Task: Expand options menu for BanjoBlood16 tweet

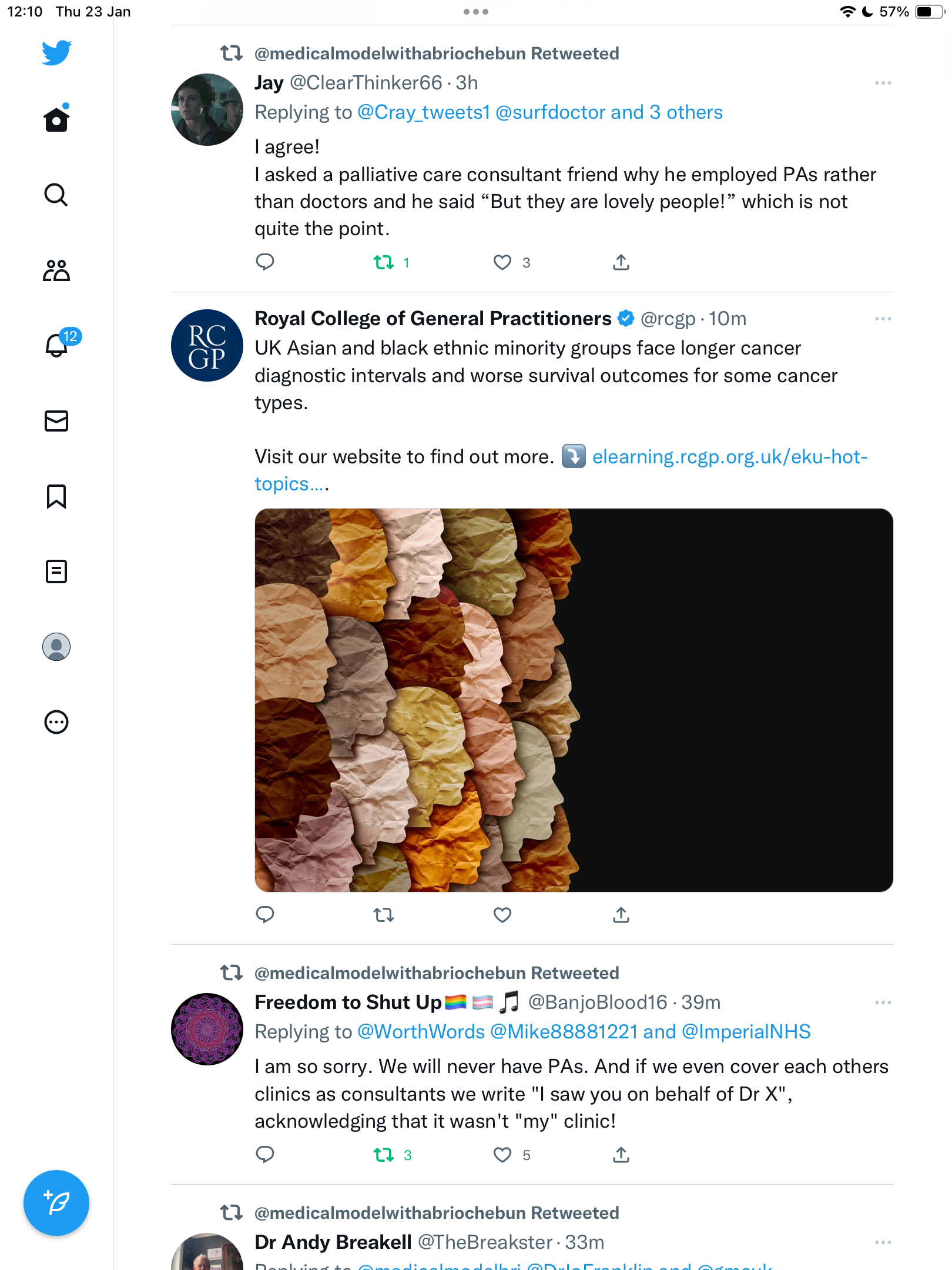Action: point(883,1002)
